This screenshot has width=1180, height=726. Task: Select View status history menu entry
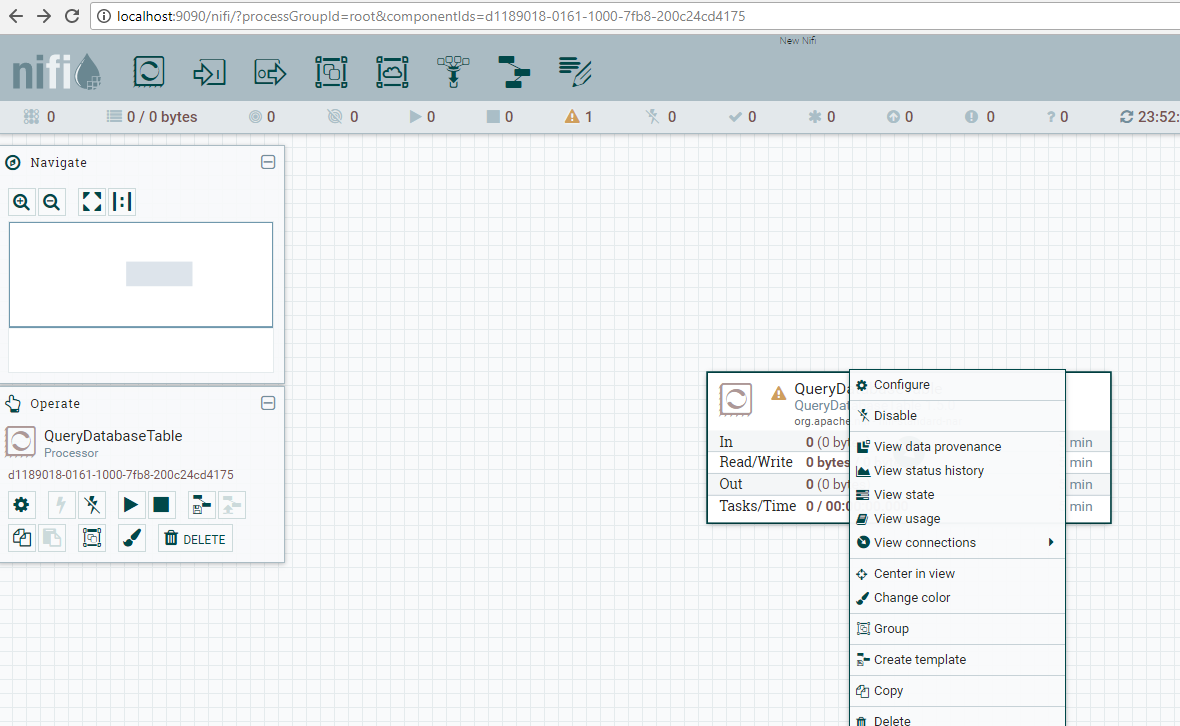click(x=957, y=470)
